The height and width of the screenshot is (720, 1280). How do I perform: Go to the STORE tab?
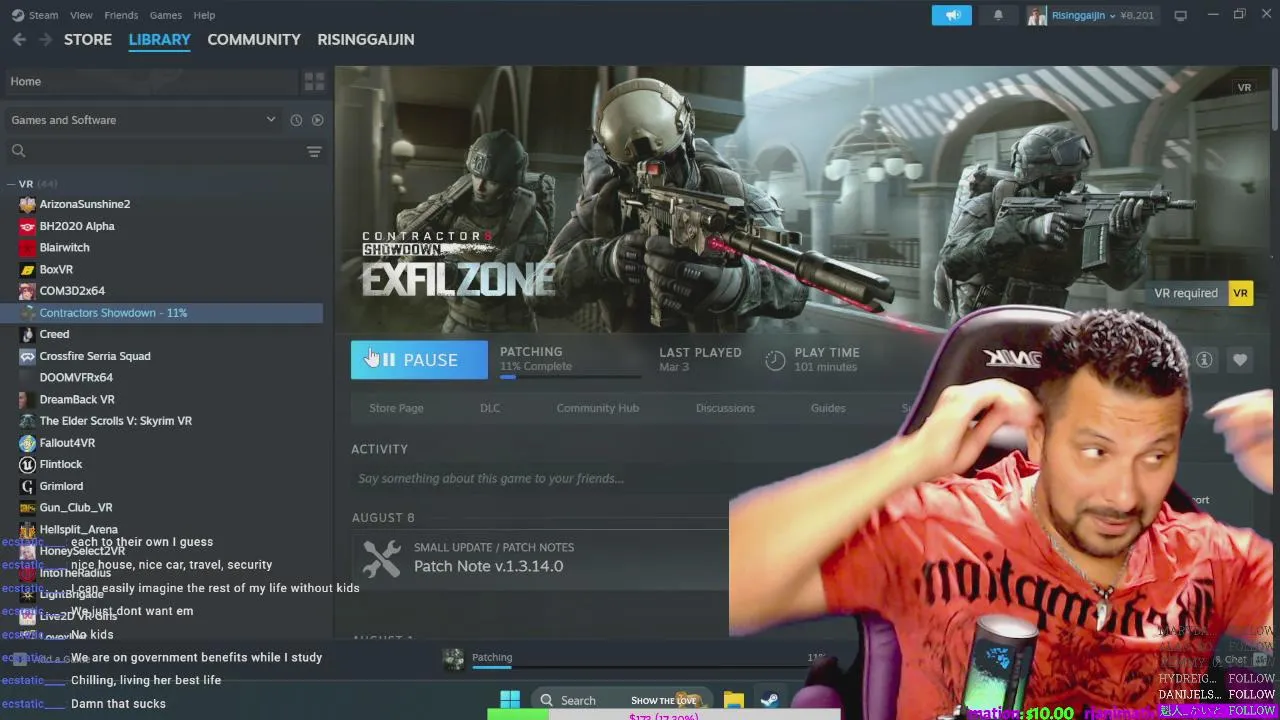[88, 40]
